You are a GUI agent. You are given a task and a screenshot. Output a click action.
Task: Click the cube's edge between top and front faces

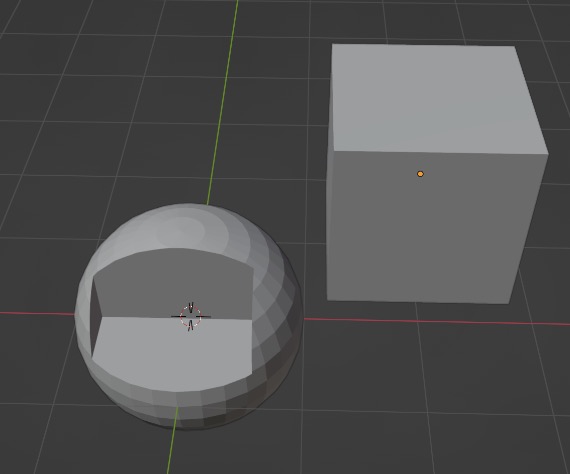(x=438, y=152)
